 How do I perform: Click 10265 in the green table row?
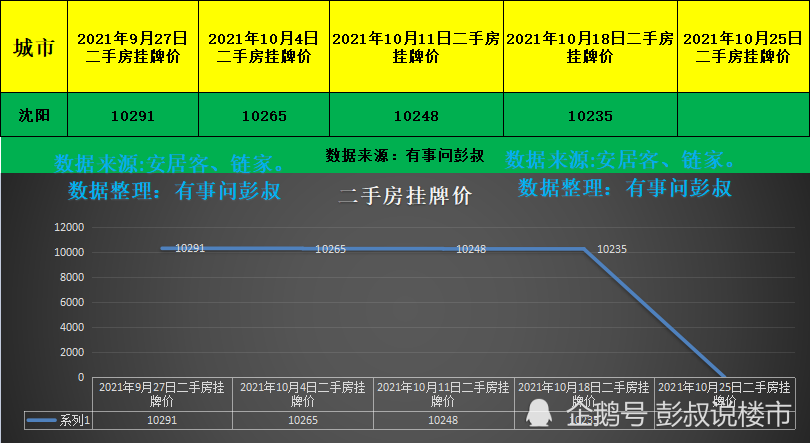[x=264, y=116]
